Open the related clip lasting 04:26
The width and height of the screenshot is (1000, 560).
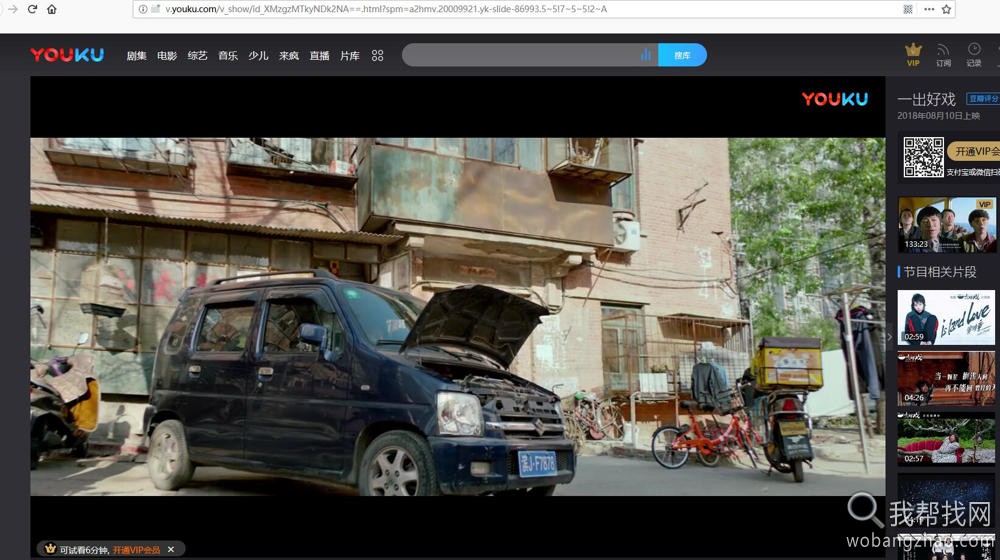(x=946, y=378)
